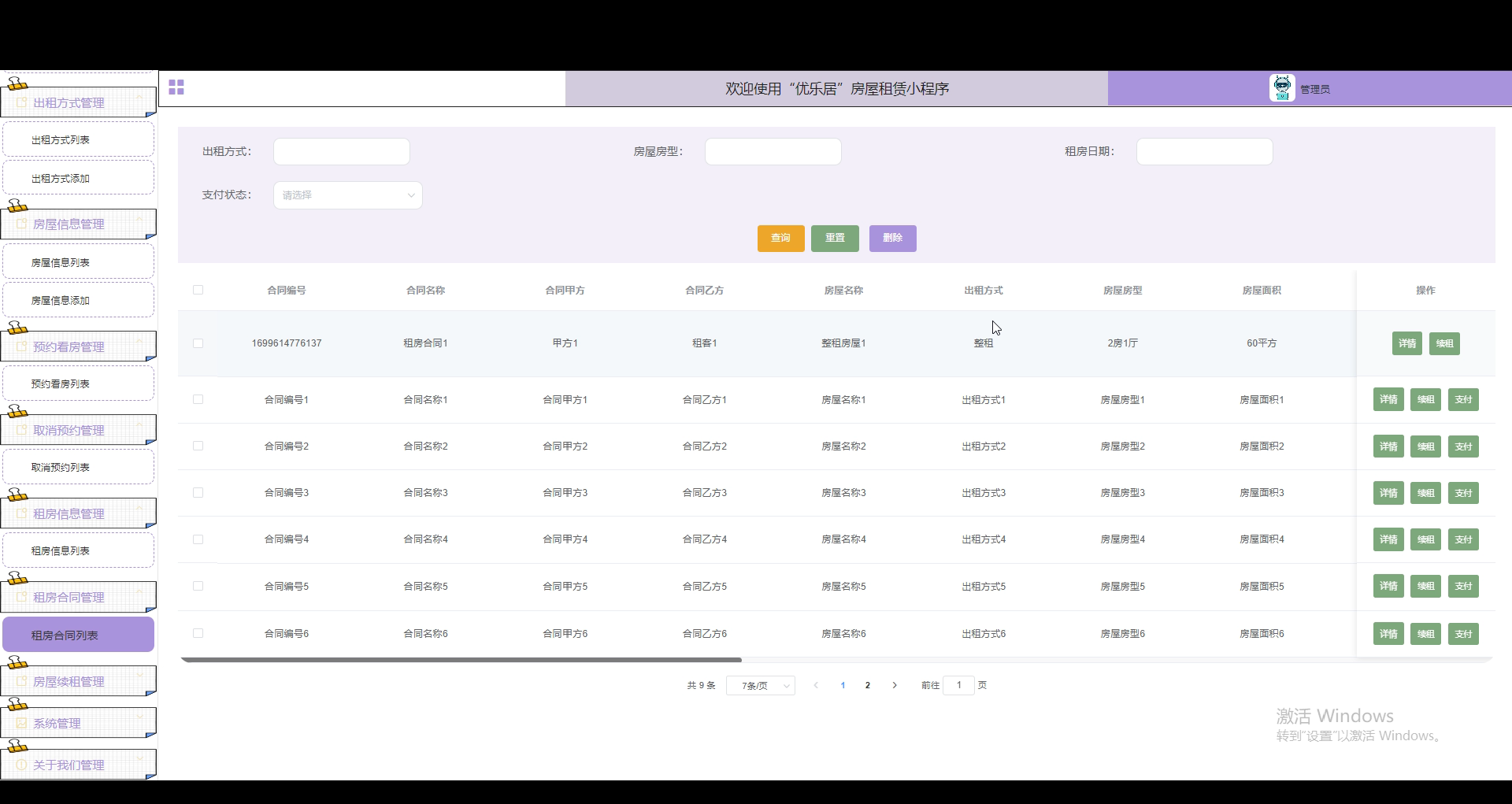The width and height of the screenshot is (1512, 804).
Task: Expand 系统管理 menu group
Action: [x=79, y=724]
